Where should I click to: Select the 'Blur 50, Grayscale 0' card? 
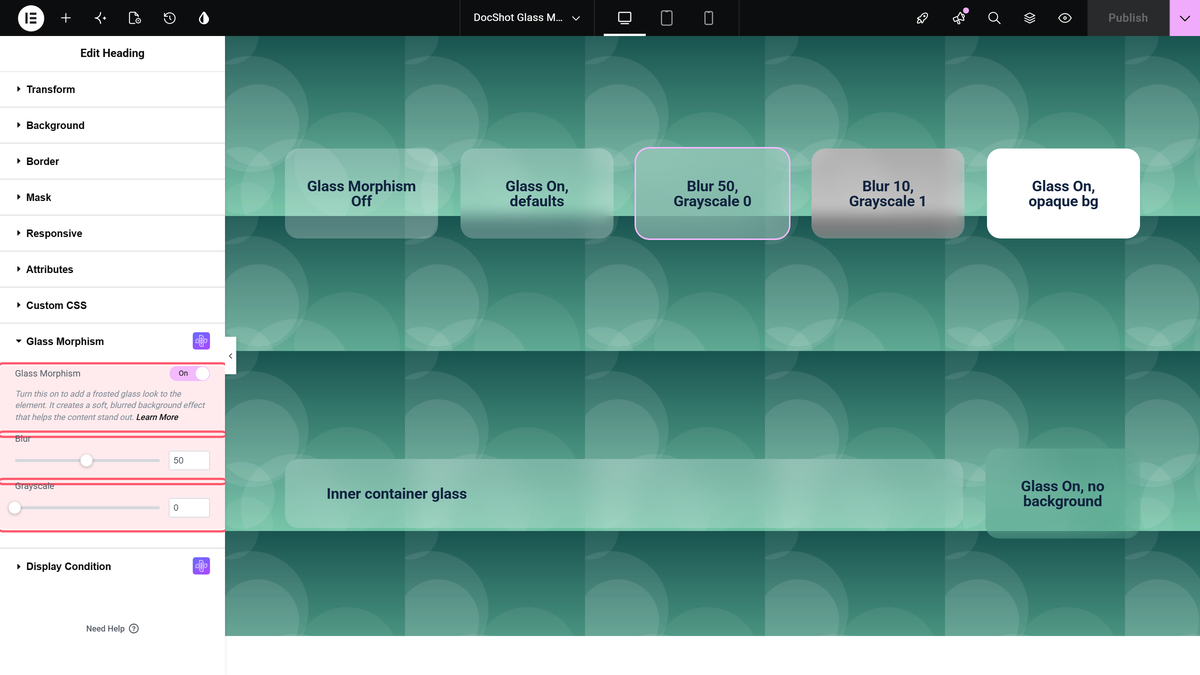tap(712, 193)
